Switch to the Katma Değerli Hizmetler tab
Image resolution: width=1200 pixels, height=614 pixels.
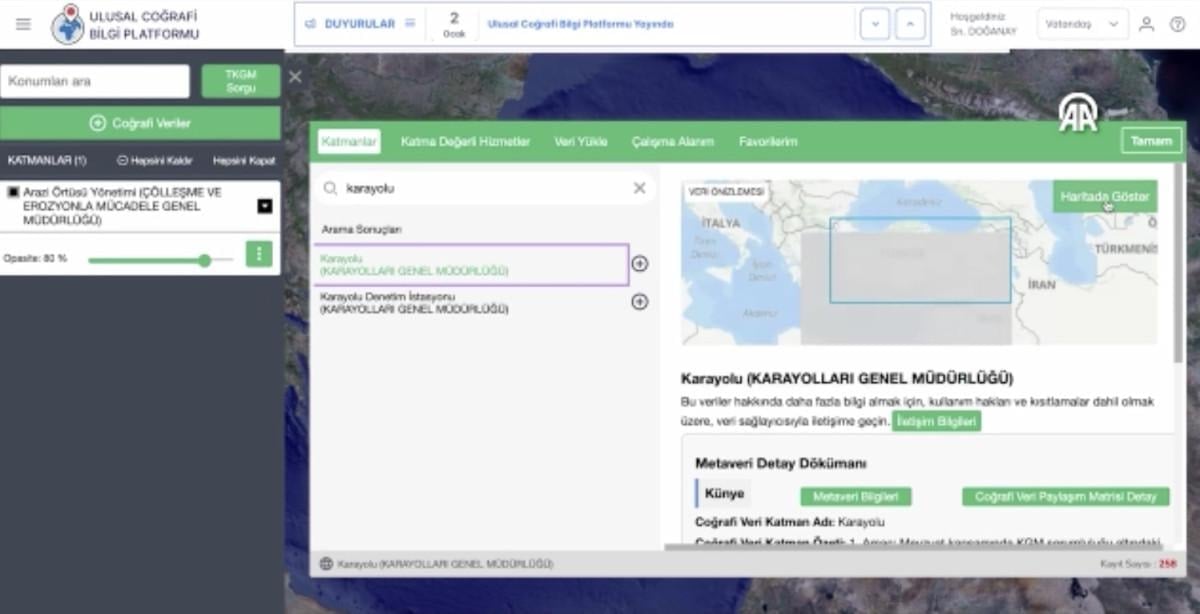point(465,142)
